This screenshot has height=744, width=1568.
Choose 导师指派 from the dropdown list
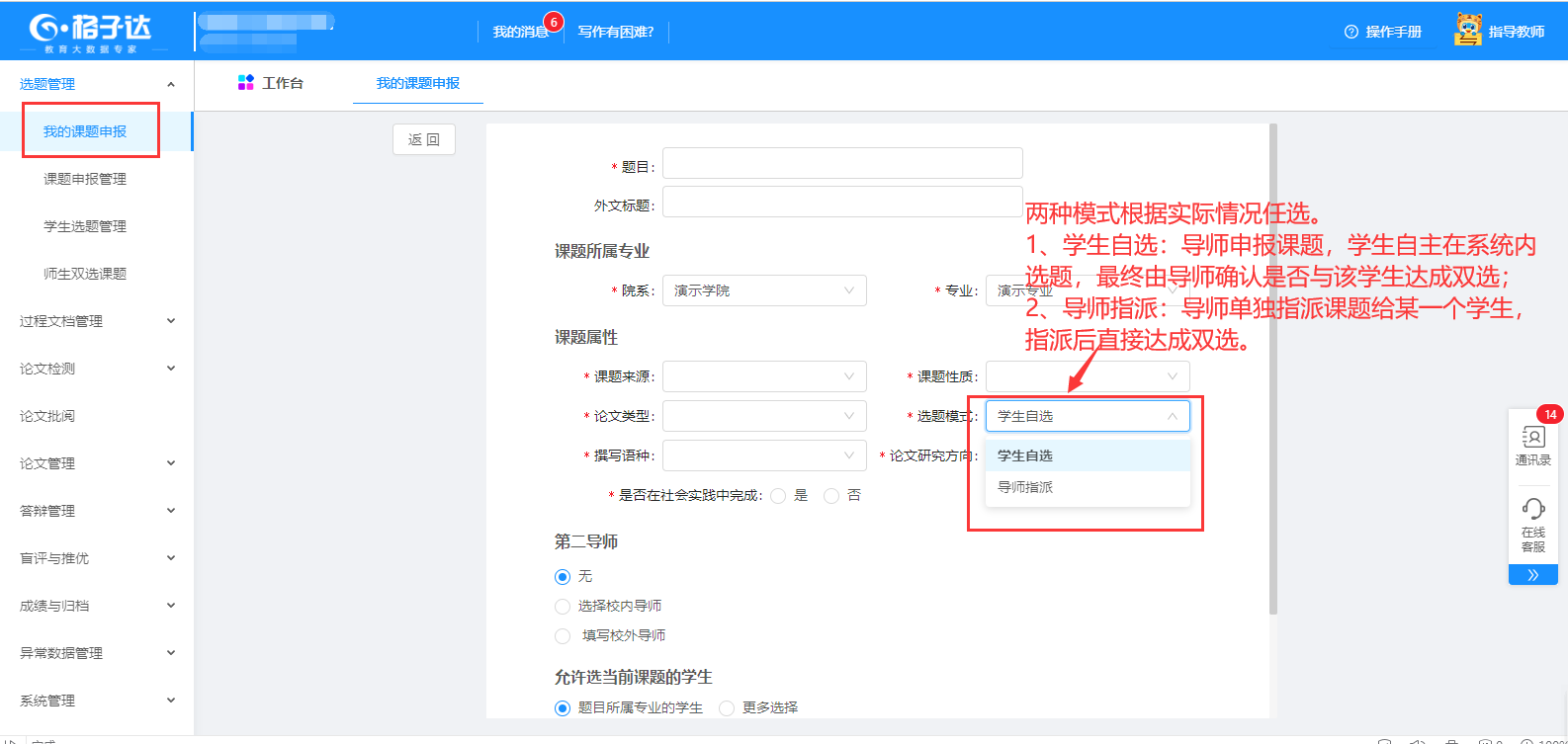[1025, 487]
